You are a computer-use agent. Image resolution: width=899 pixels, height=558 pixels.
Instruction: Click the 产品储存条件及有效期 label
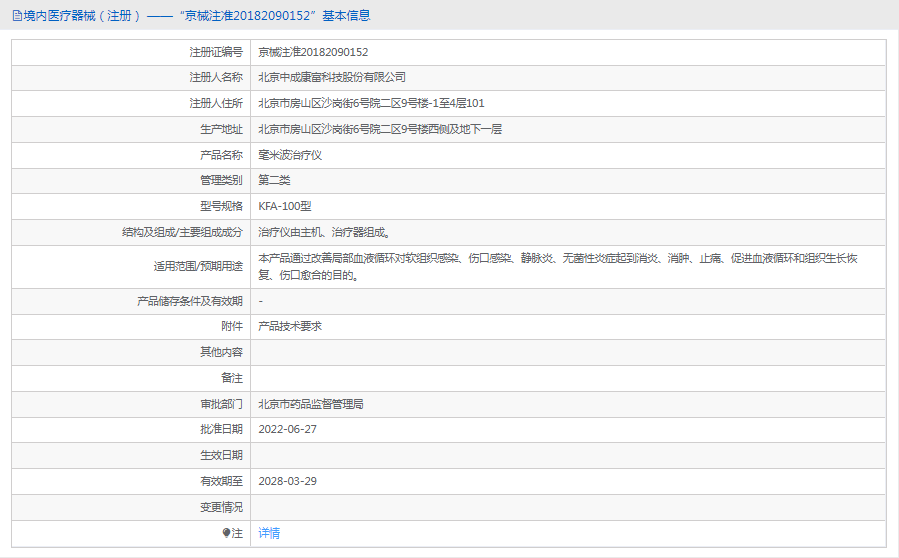coord(190,302)
